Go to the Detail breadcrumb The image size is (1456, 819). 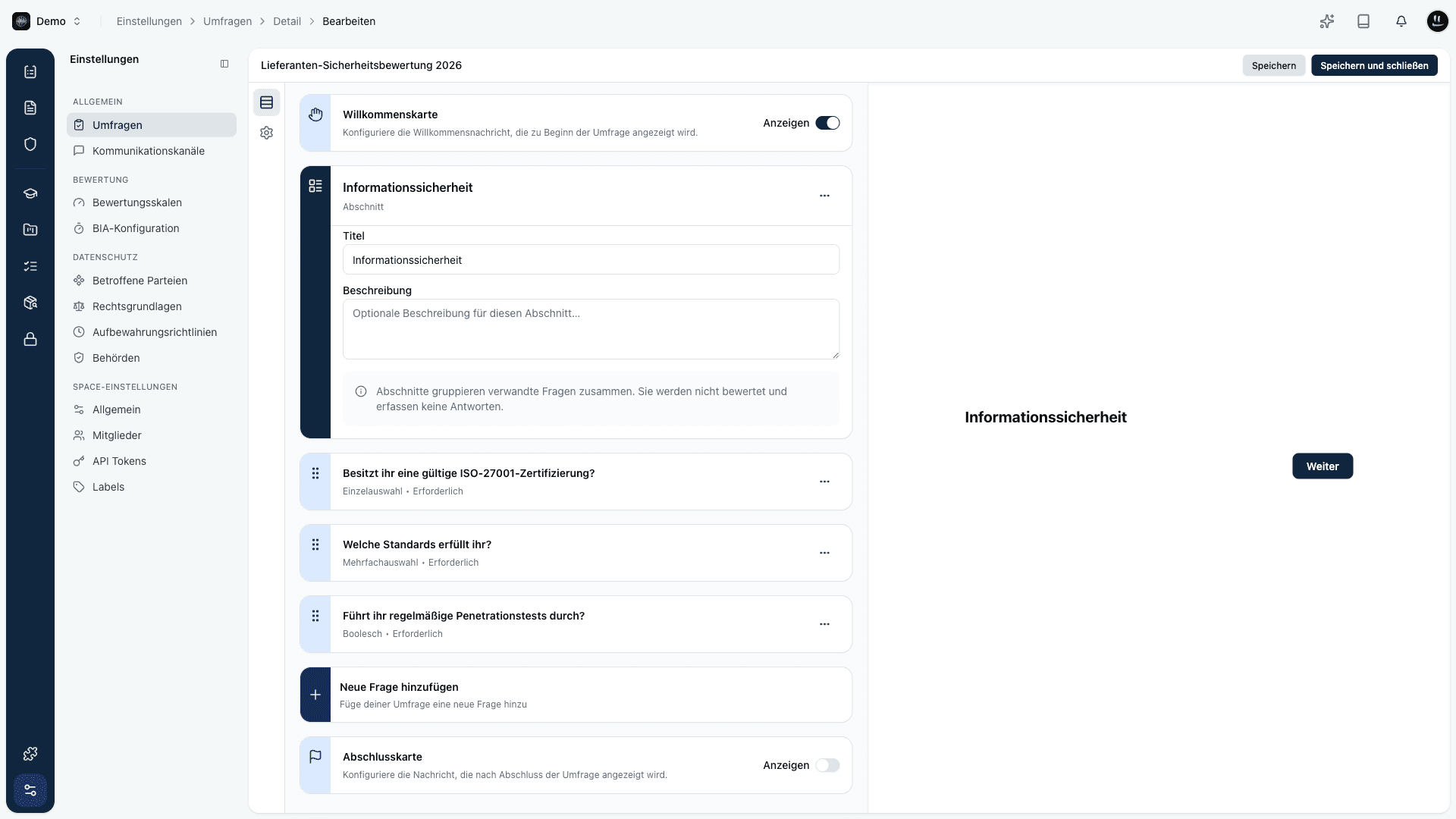point(287,21)
